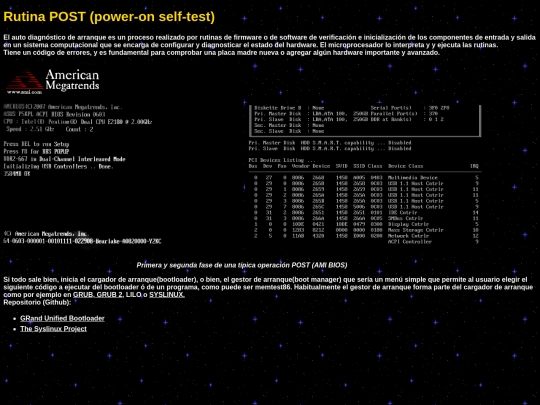This screenshot has height=405, width=540.
Task: Click the "El auto diagnóstico de arranque" paragraph opening
Action: point(269,37)
